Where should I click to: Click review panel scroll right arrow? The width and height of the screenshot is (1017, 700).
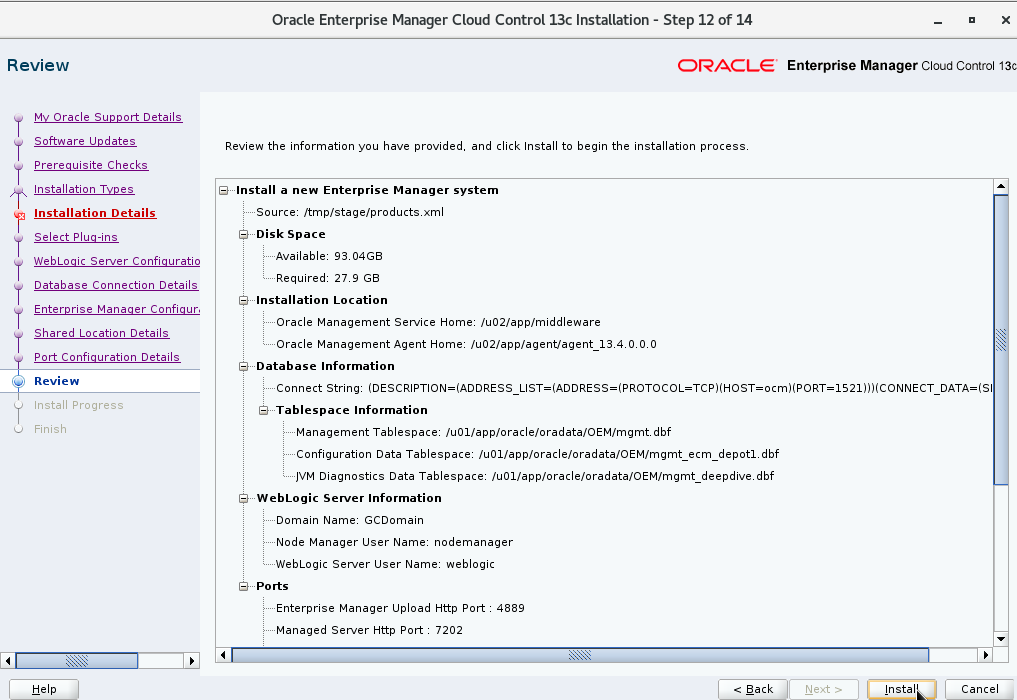coord(985,655)
